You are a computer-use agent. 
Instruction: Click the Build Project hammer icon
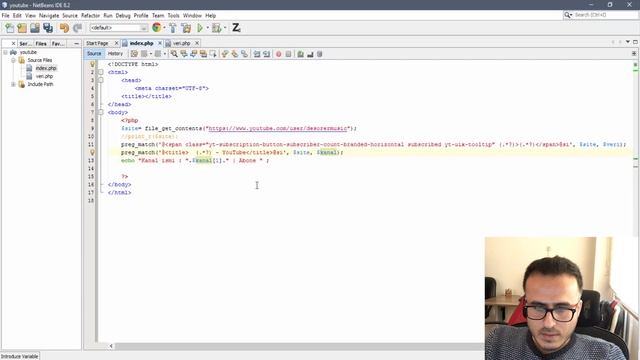[173, 28]
